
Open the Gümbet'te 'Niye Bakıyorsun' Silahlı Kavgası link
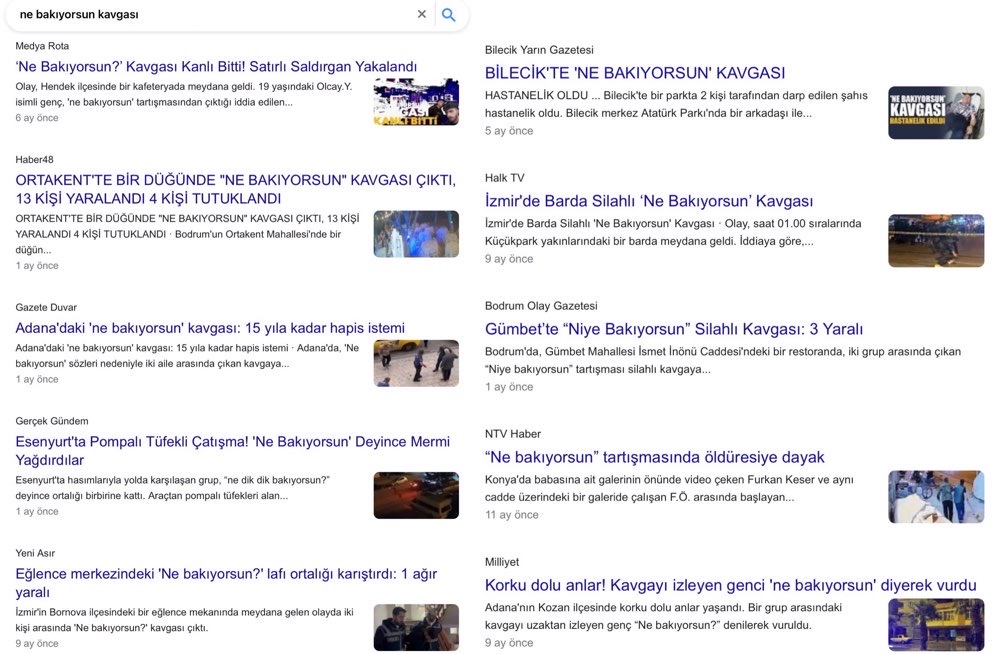pos(674,329)
